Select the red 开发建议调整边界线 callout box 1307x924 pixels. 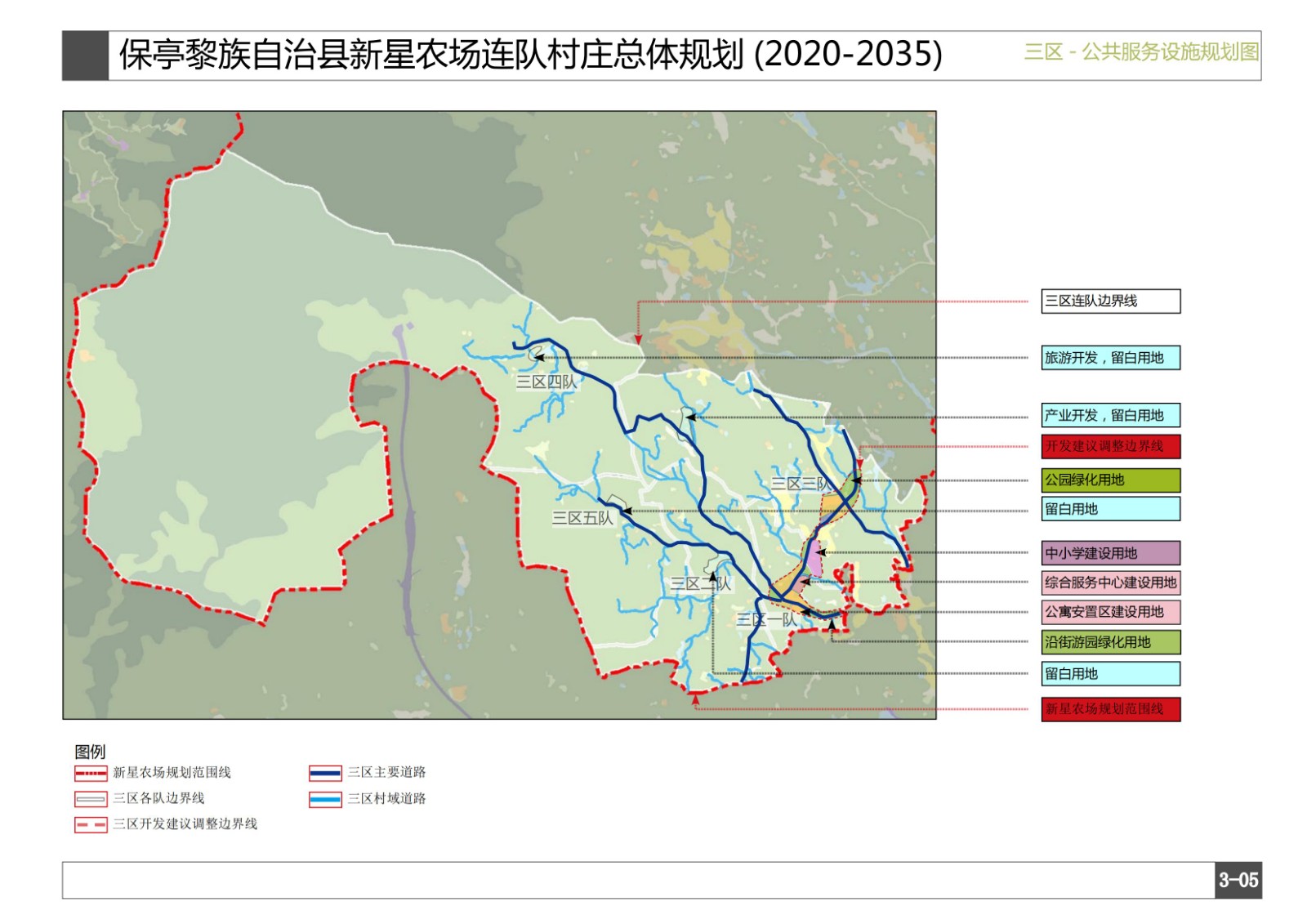tap(1110, 447)
